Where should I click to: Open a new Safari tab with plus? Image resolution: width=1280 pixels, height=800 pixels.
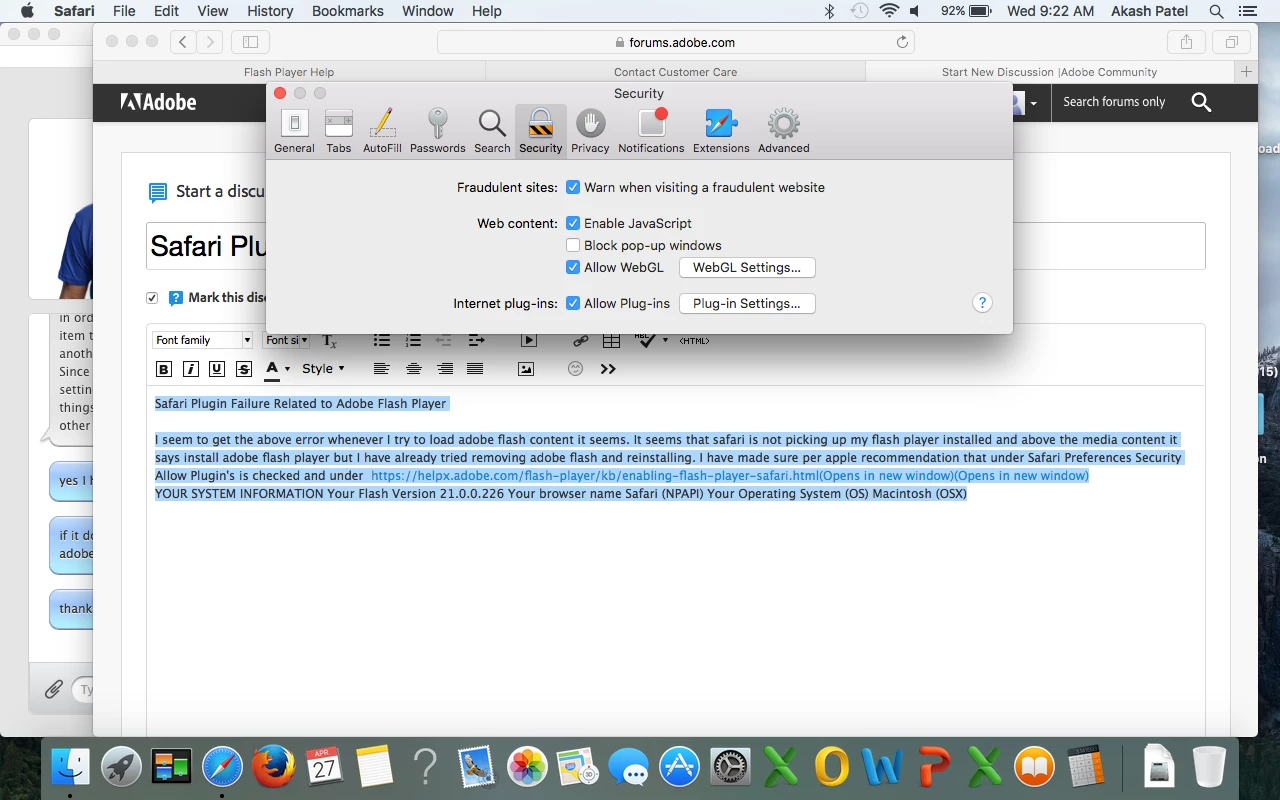[x=1246, y=72]
